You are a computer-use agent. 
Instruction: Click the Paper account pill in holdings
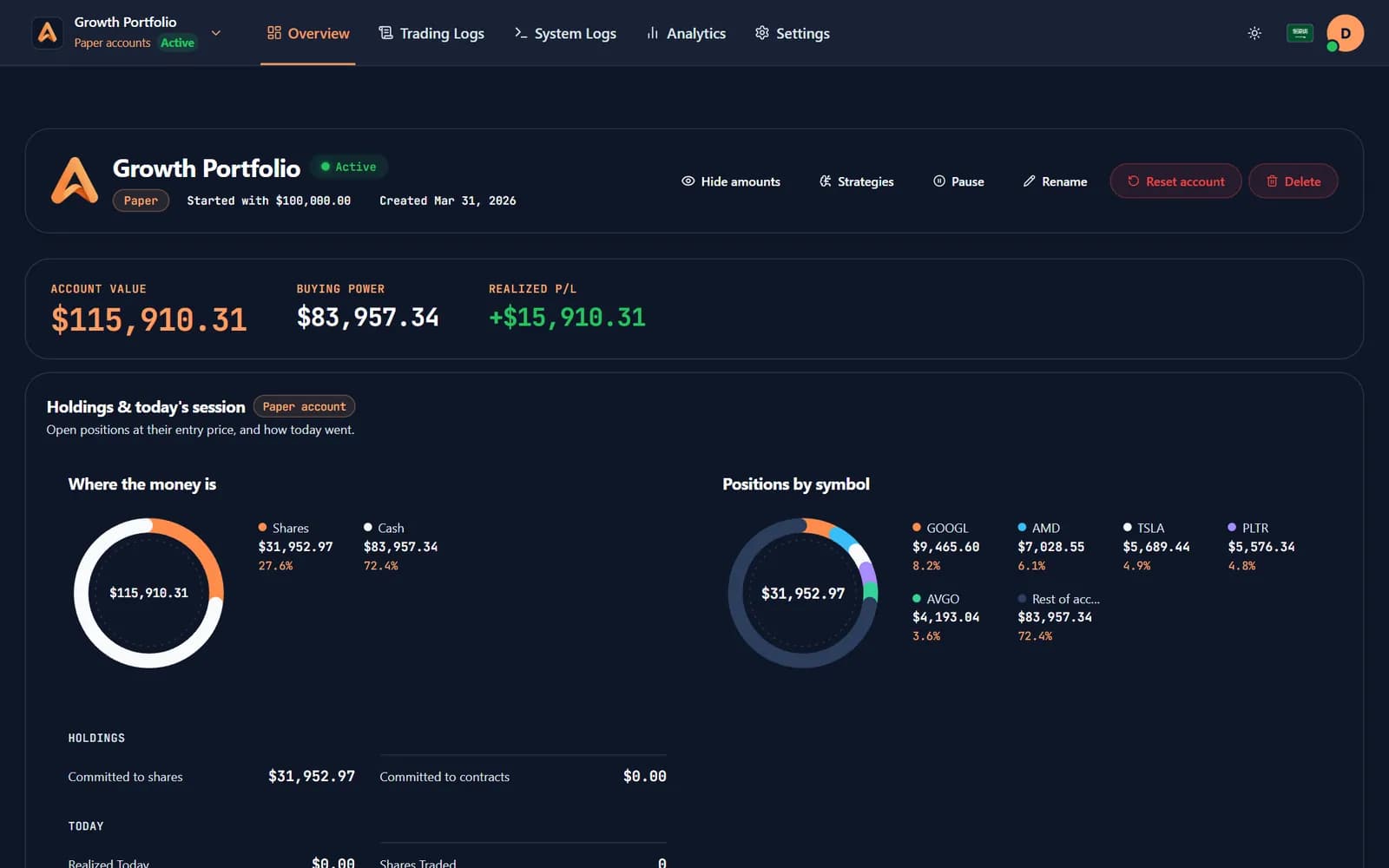(x=304, y=406)
